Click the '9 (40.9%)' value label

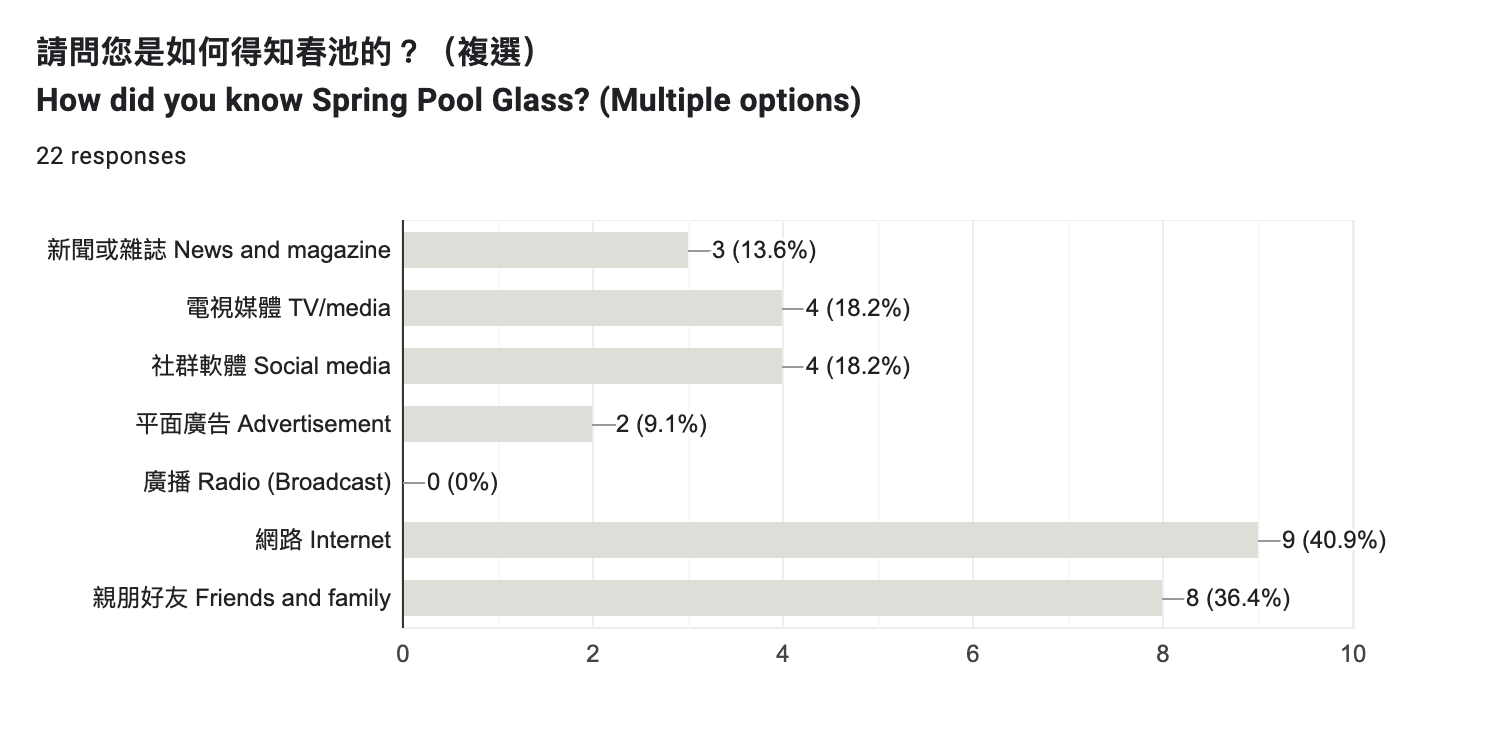(x=1334, y=540)
